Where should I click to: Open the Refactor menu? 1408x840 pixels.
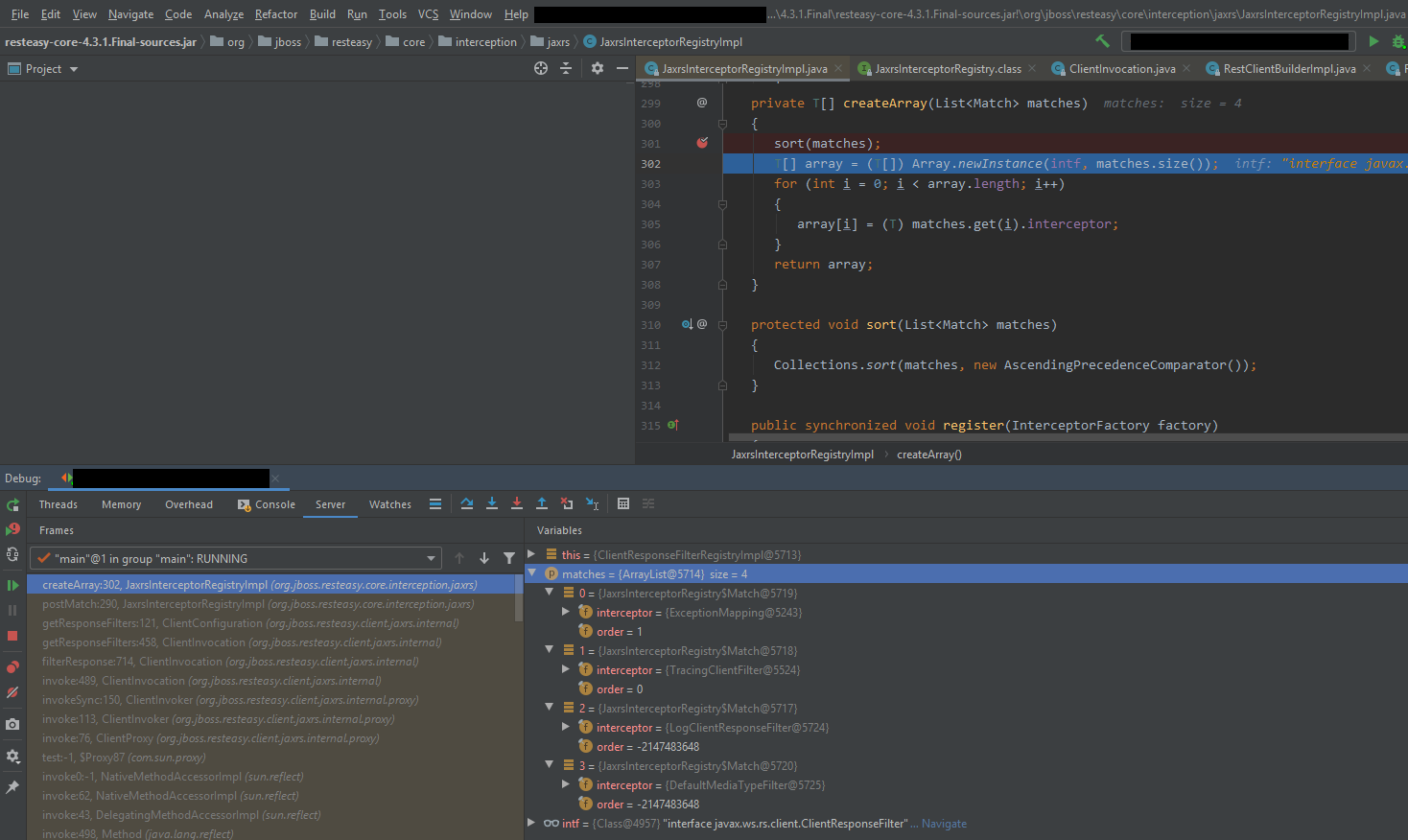(275, 14)
